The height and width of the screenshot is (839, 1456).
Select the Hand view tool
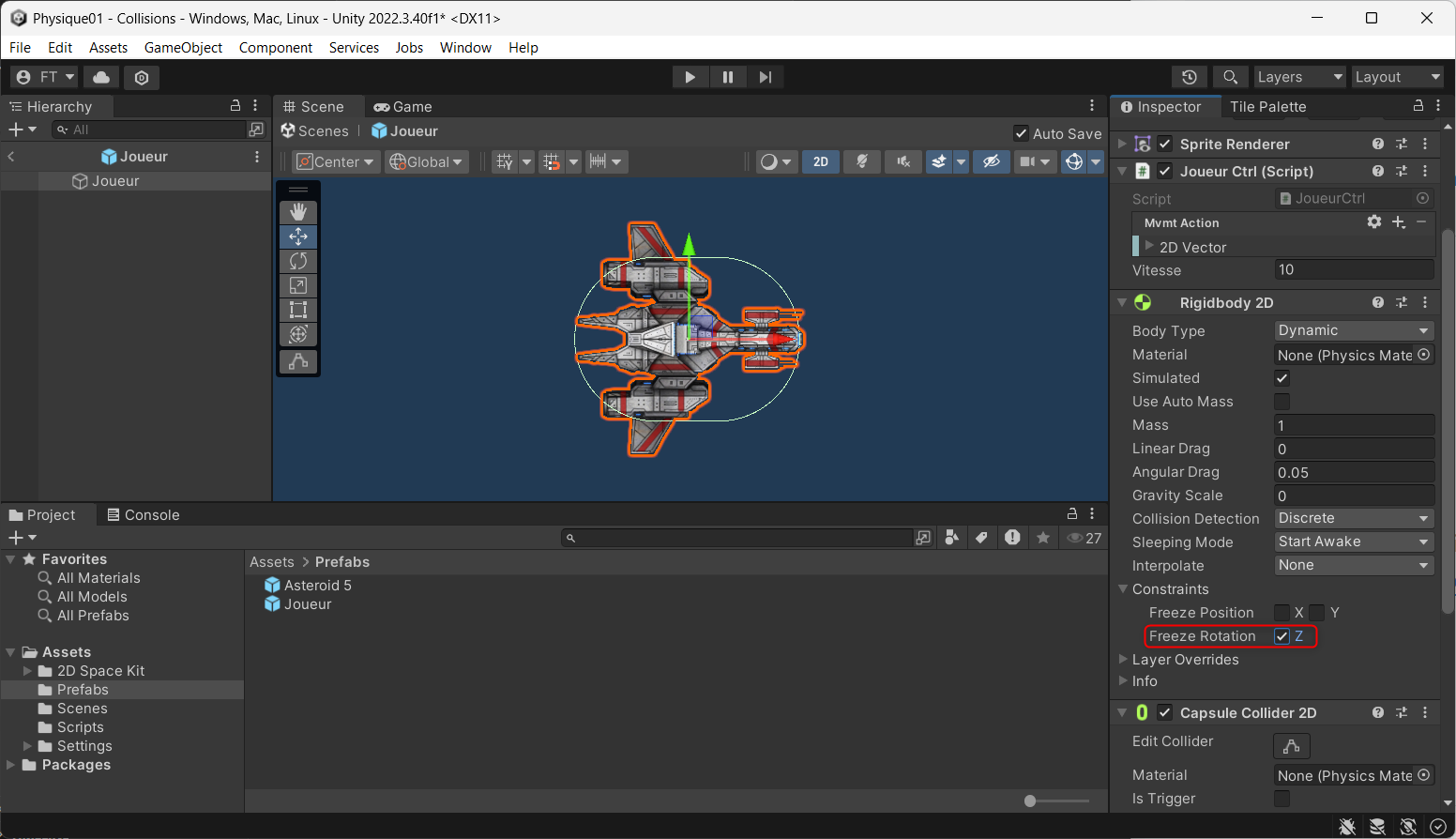click(298, 213)
